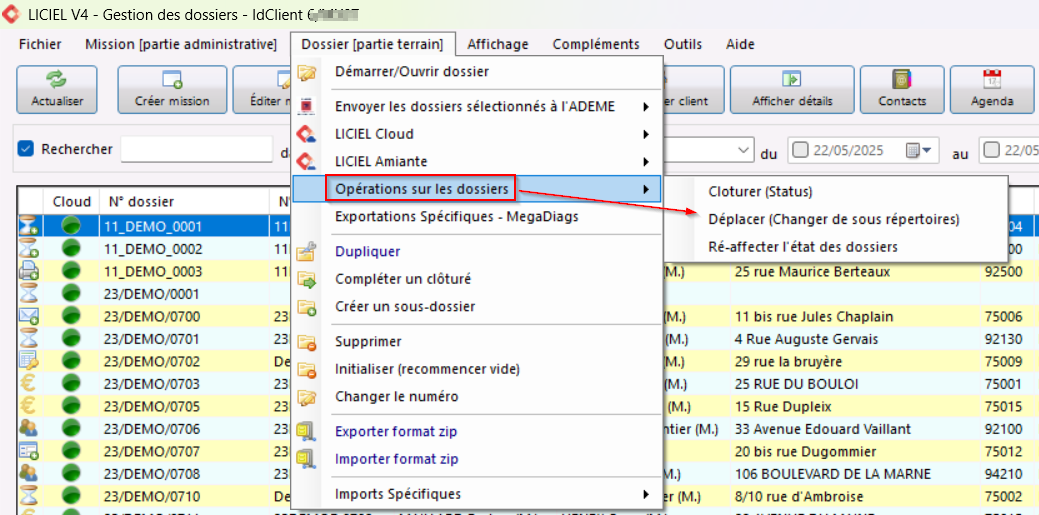Toggle the Rechercher checkbox

26,149
